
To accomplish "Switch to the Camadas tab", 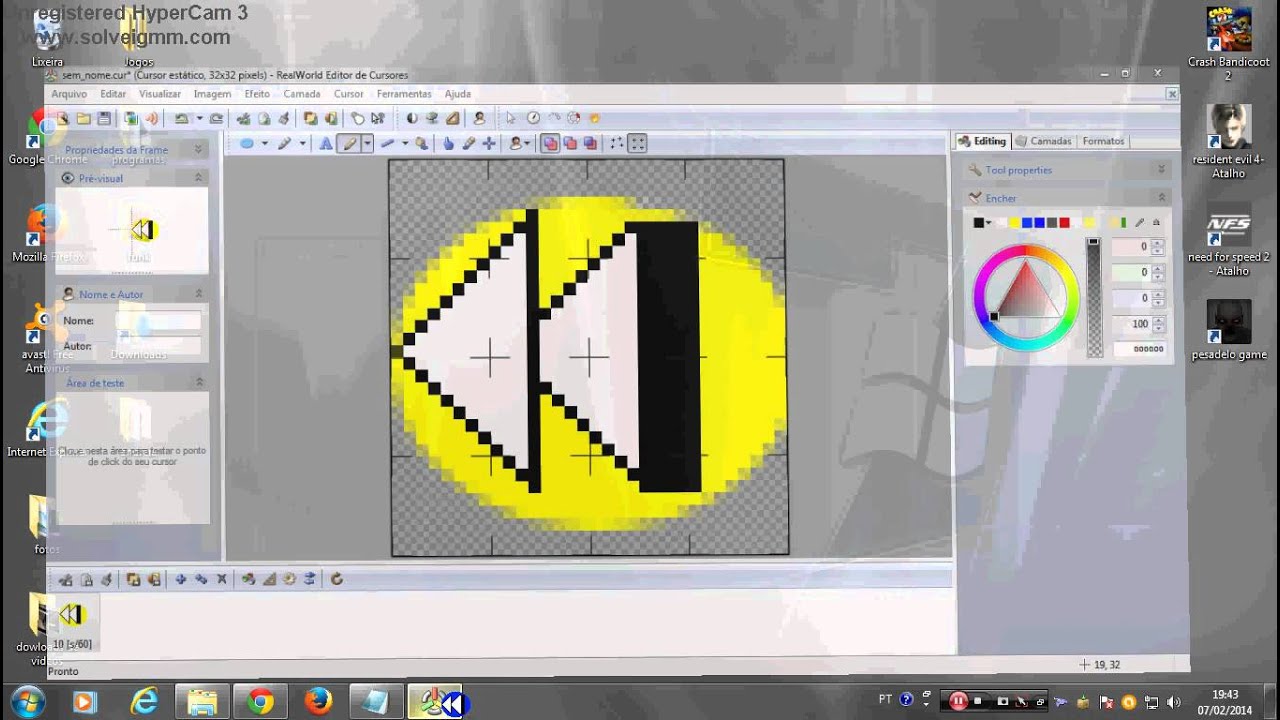I will coord(1043,141).
